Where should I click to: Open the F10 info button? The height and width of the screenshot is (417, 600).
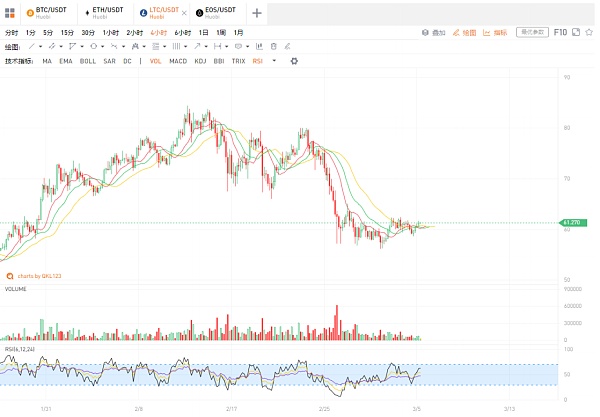(560, 32)
